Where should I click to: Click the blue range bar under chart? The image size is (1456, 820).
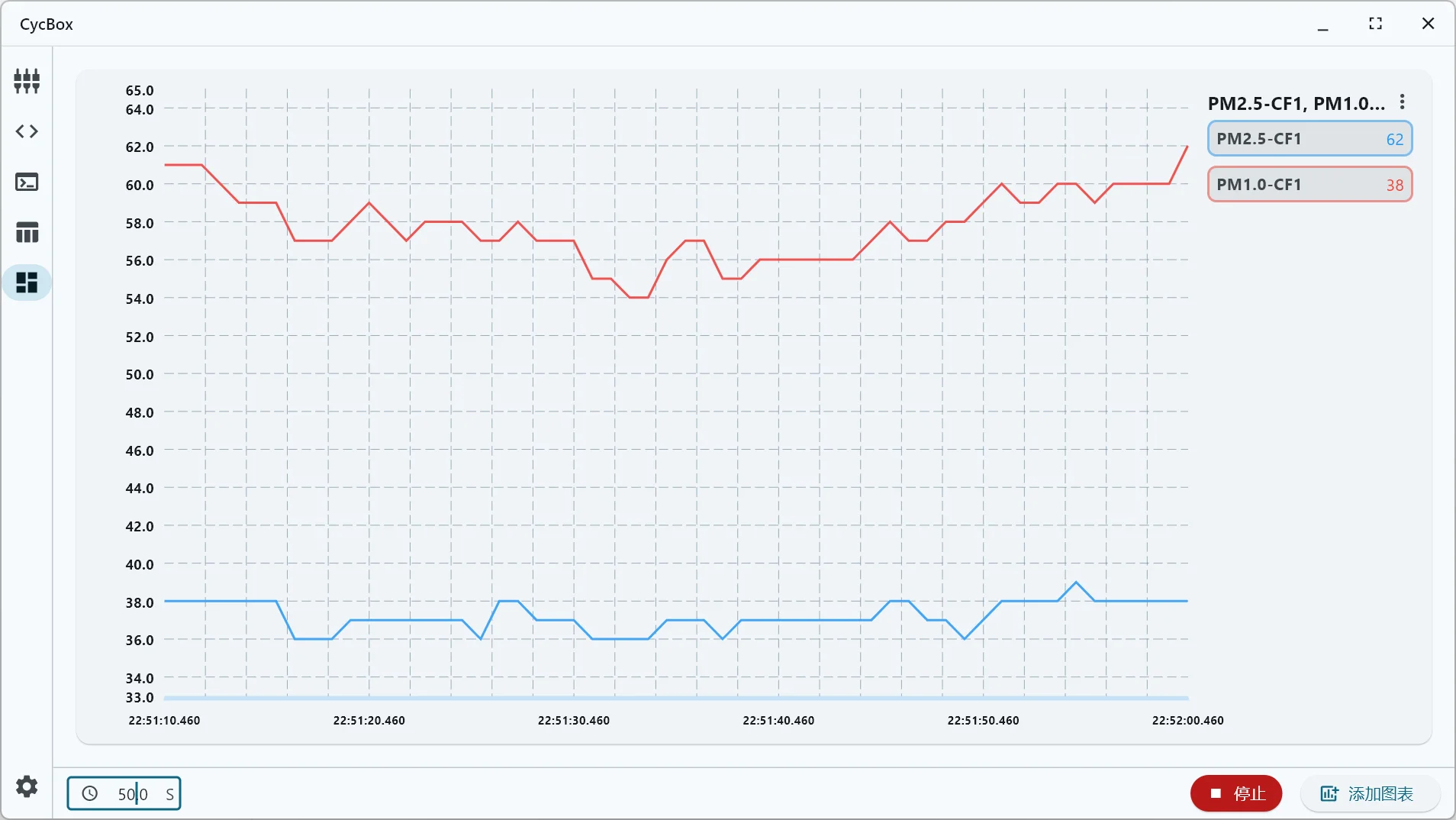pyautogui.click(x=676, y=698)
